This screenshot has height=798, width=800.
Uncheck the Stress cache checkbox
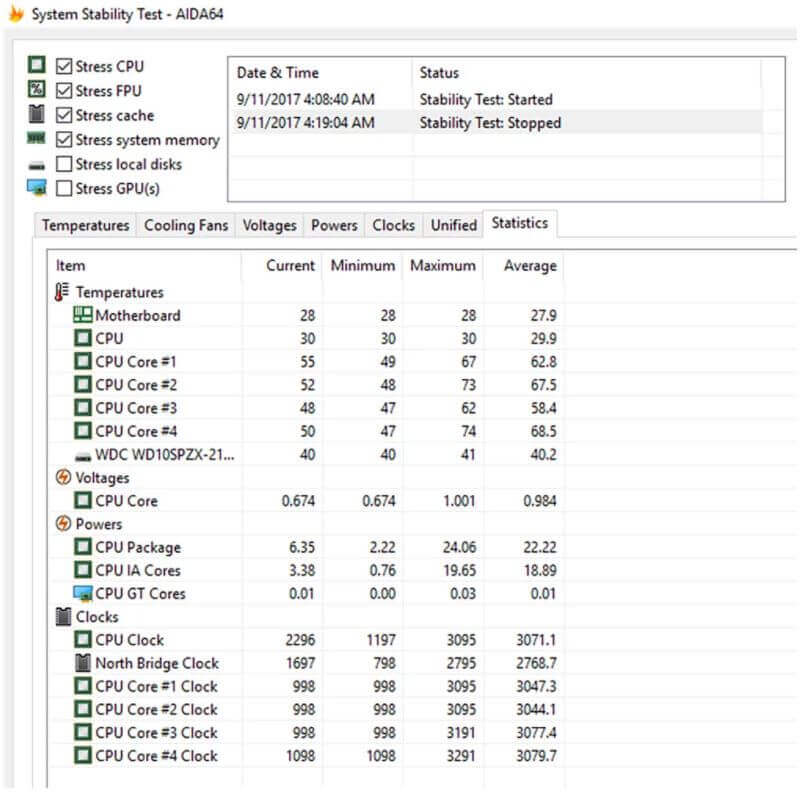[x=64, y=115]
